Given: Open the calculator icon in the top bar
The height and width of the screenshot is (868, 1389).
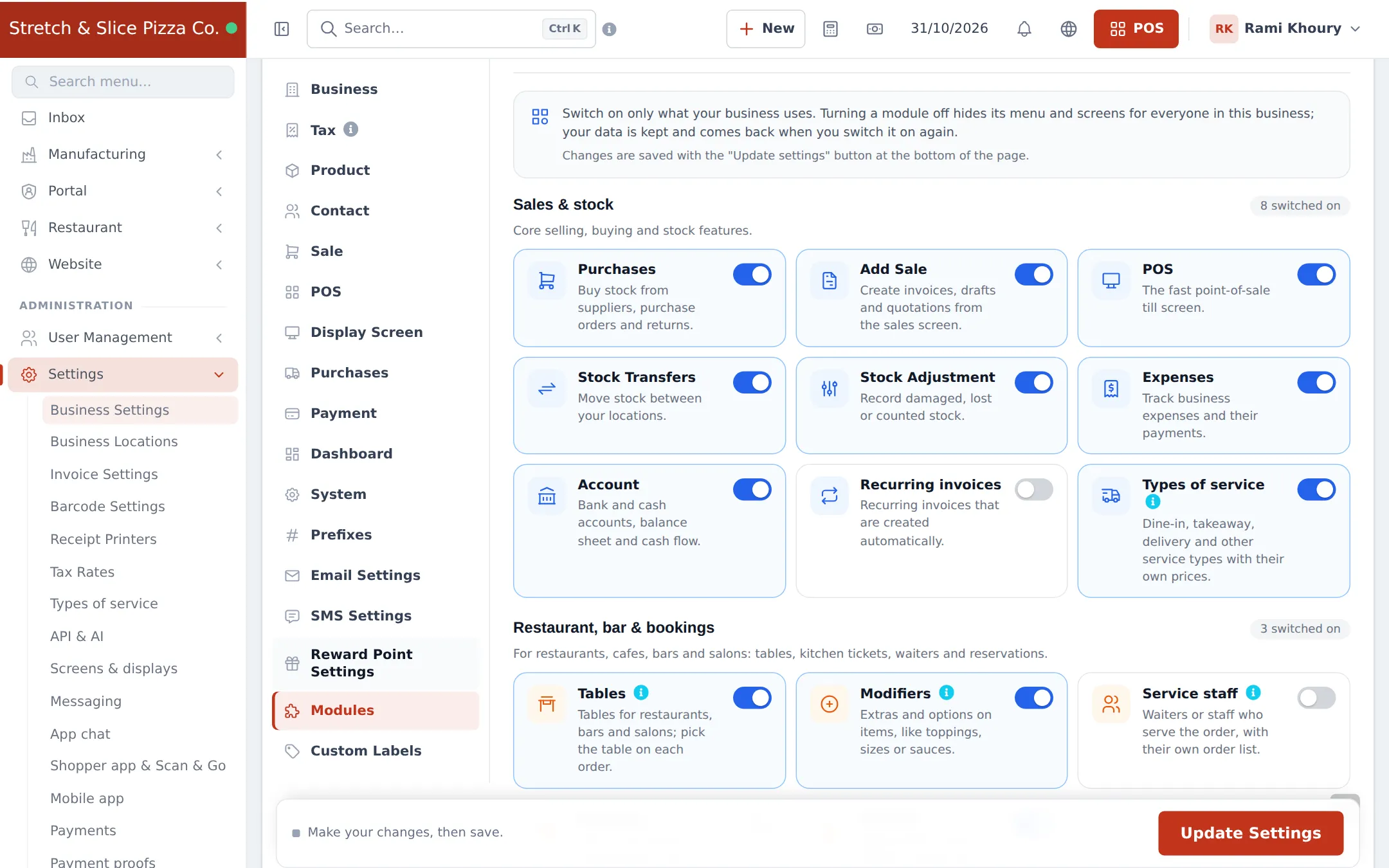Looking at the screenshot, I should point(830,29).
